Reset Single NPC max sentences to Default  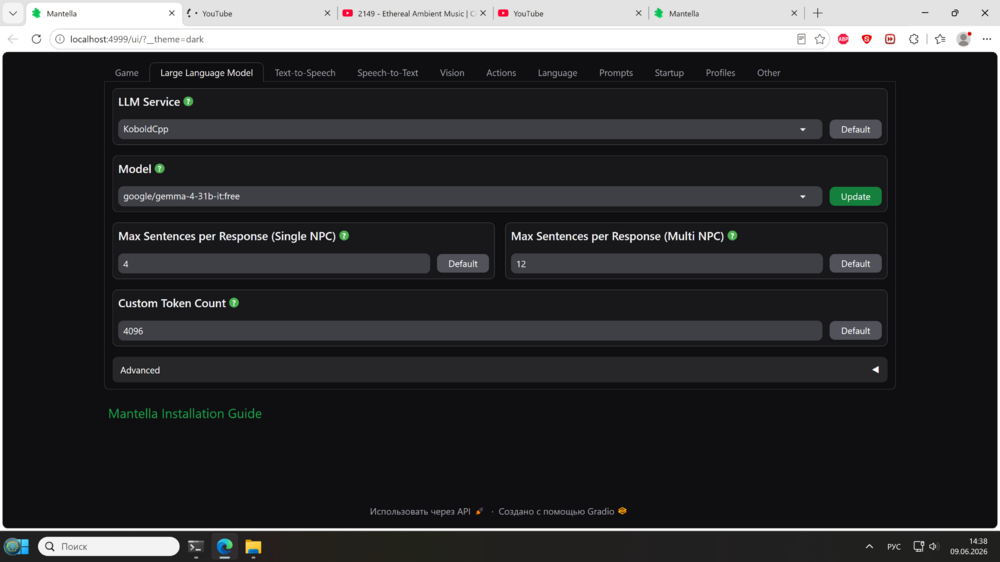coord(462,263)
